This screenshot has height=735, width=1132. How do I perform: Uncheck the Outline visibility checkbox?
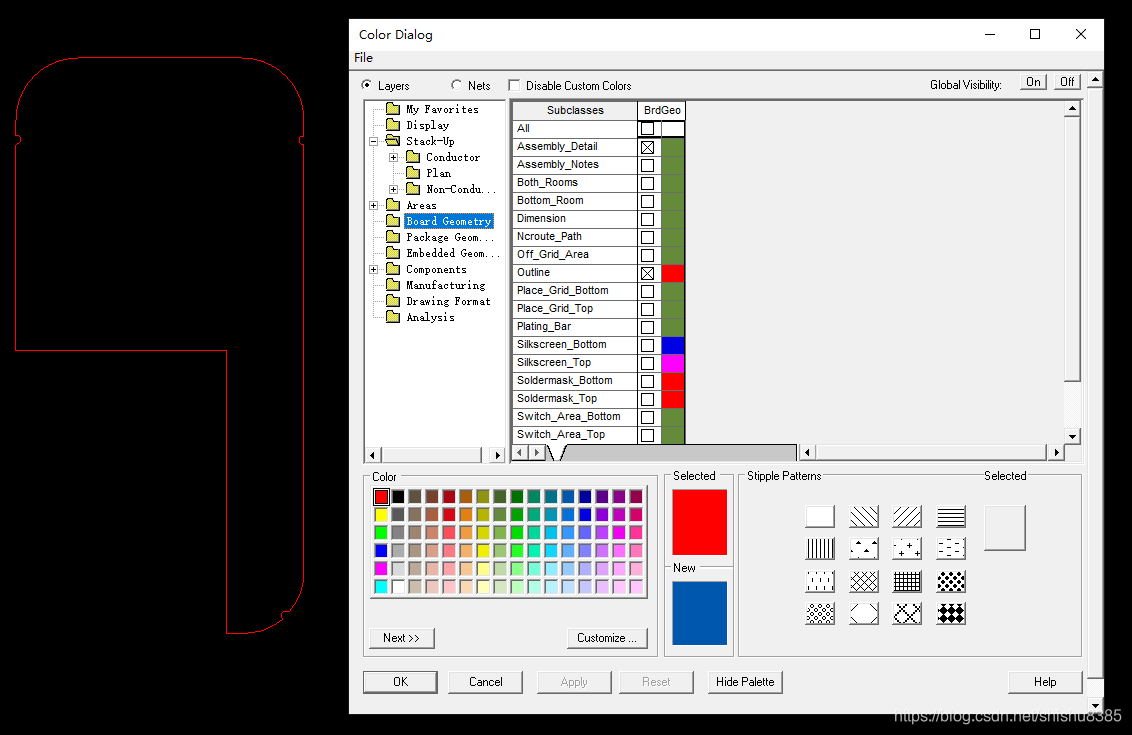pos(648,273)
